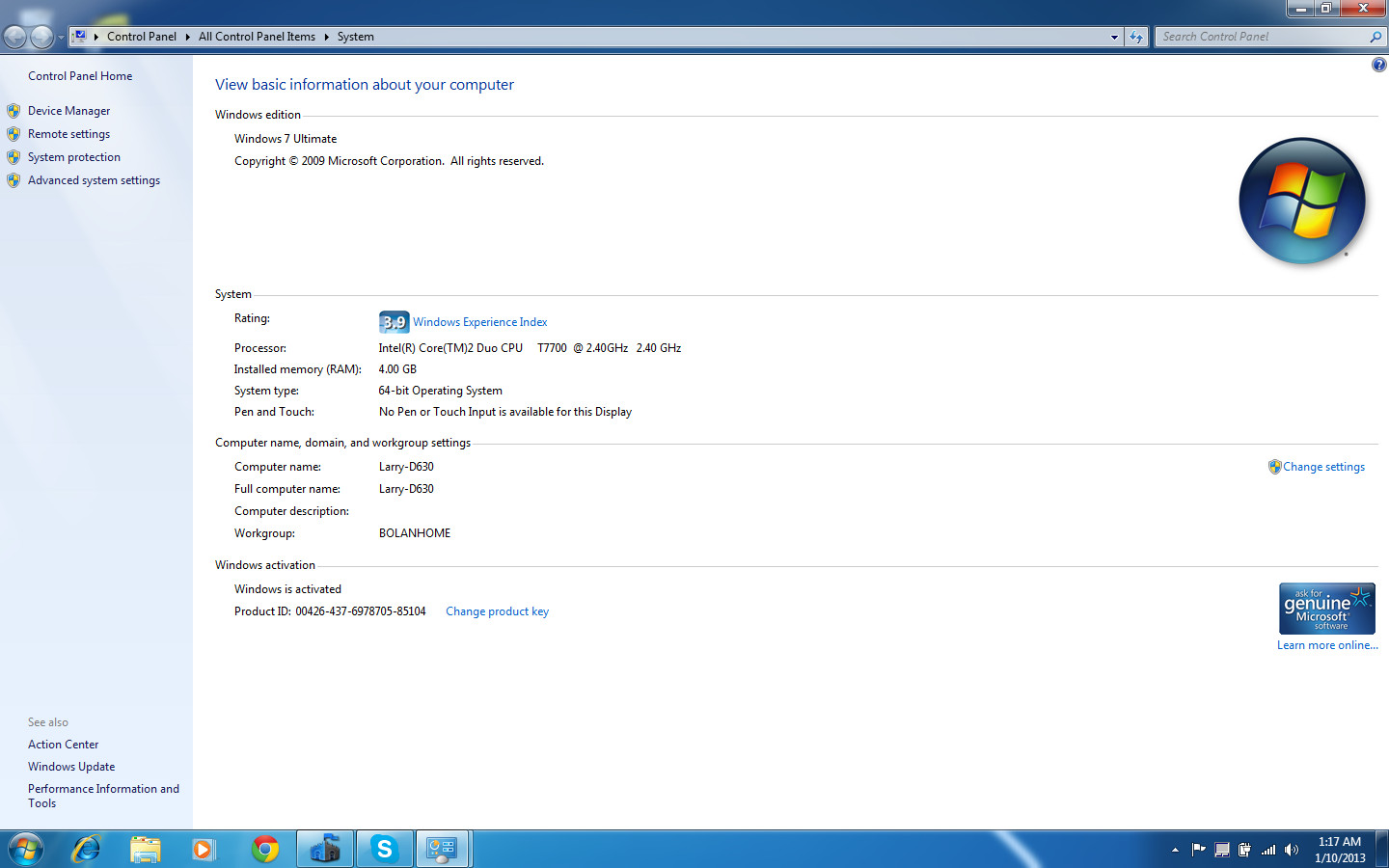1389x868 pixels.
Task: Click the 3.9 rating badge icon
Action: pos(394,322)
